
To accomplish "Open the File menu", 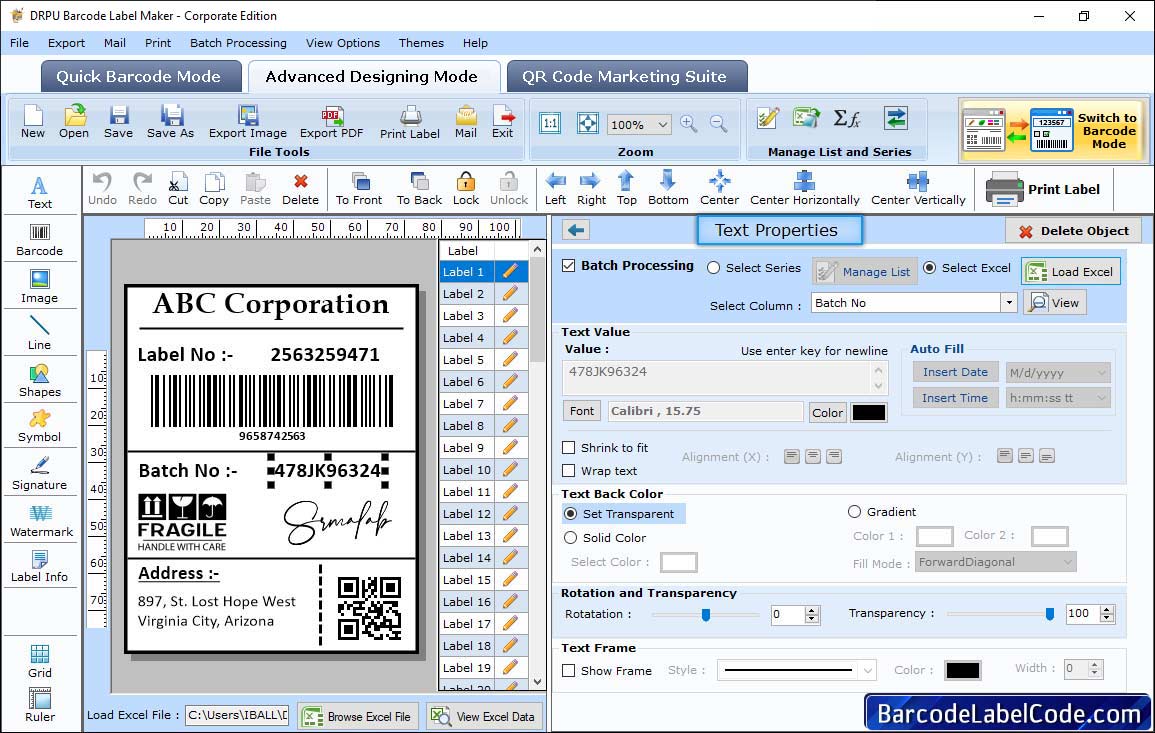I will (x=20, y=43).
